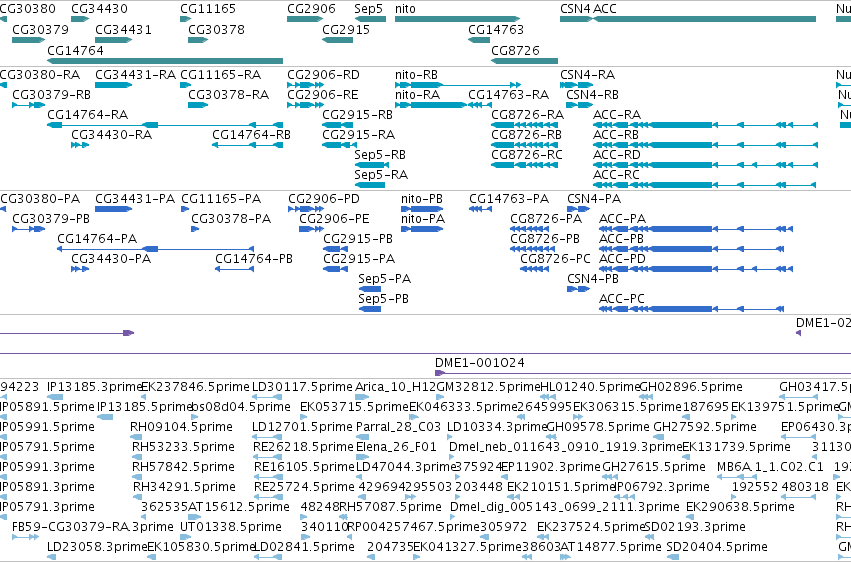Click the Sep5-RB transcript label

click(x=380, y=155)
